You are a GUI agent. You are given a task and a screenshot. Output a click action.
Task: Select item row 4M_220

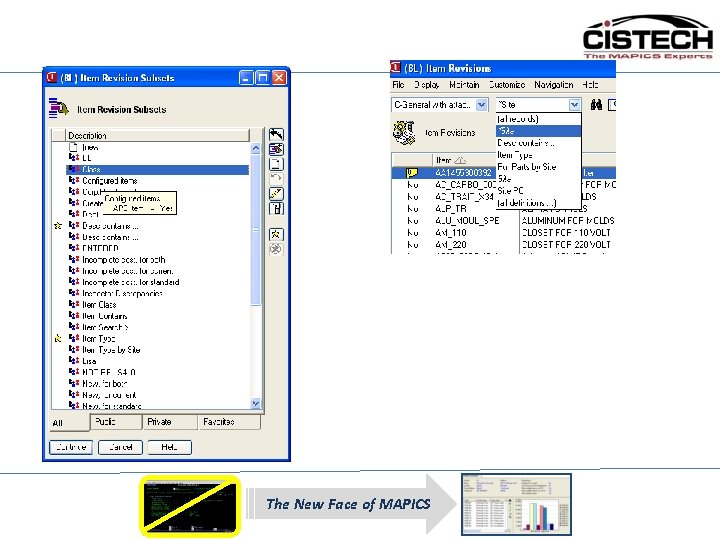coord(503,244)
